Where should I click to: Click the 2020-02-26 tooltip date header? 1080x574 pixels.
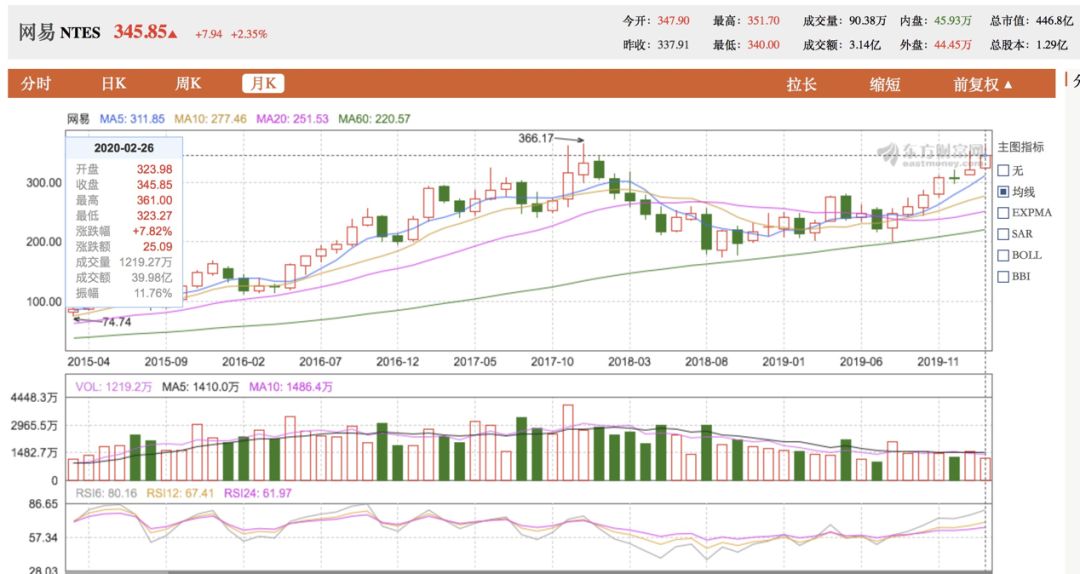(124, 148)
